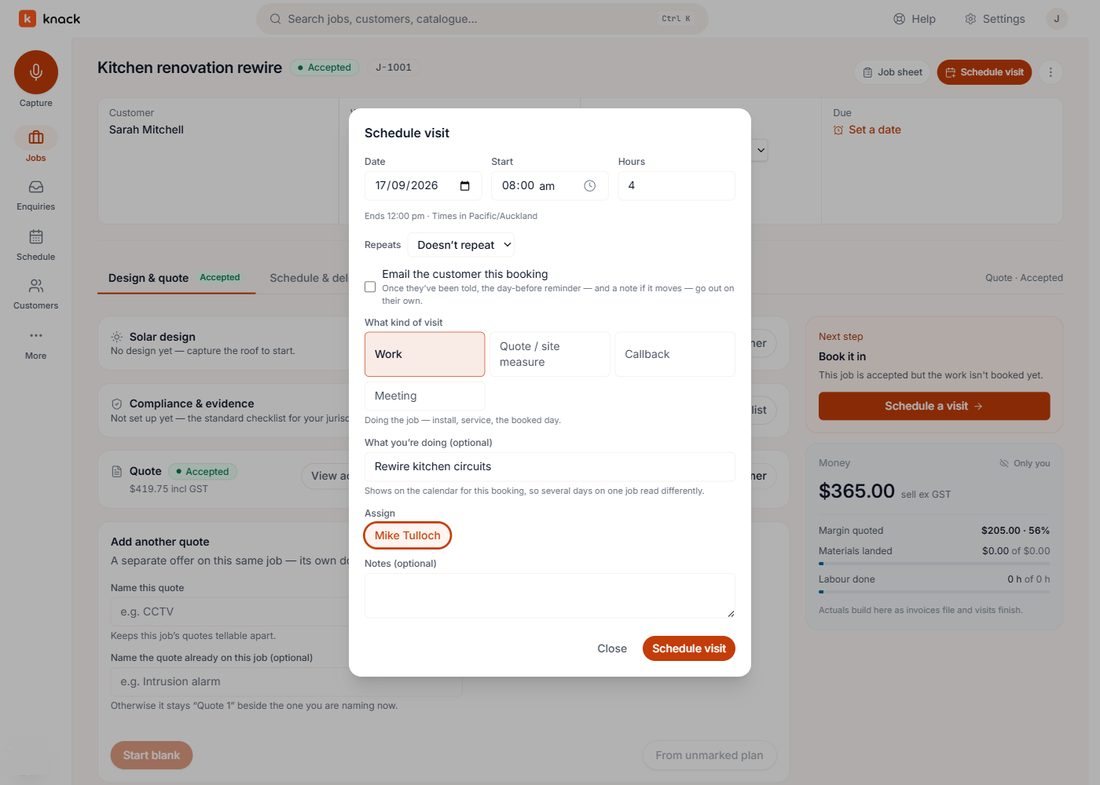Screen dimensions: 1100x785
Task: Open the Schedule calendar icon in sidebar
Action: (36, 236)
